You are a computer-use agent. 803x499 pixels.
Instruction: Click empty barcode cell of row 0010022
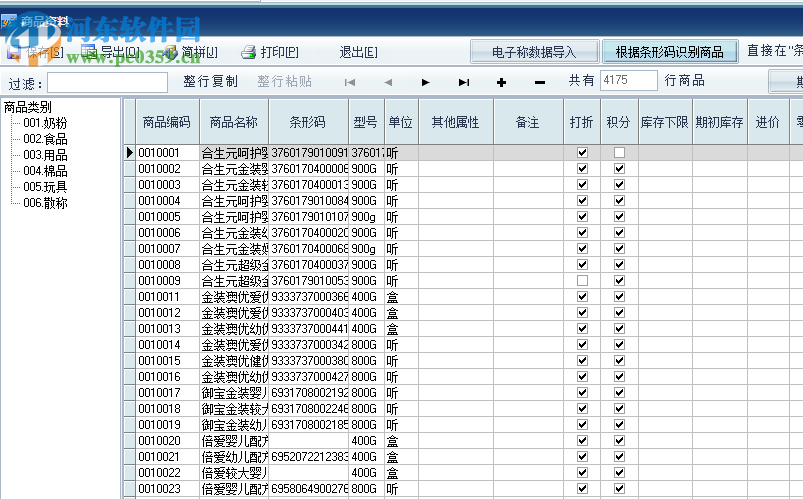coord(309,473)
